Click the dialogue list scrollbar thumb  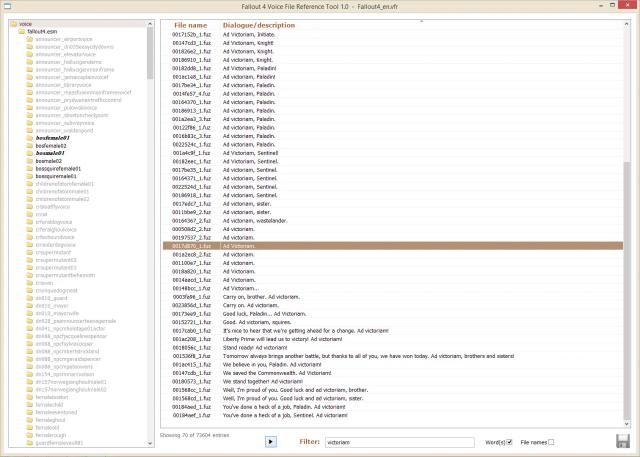tap(627, 289)
